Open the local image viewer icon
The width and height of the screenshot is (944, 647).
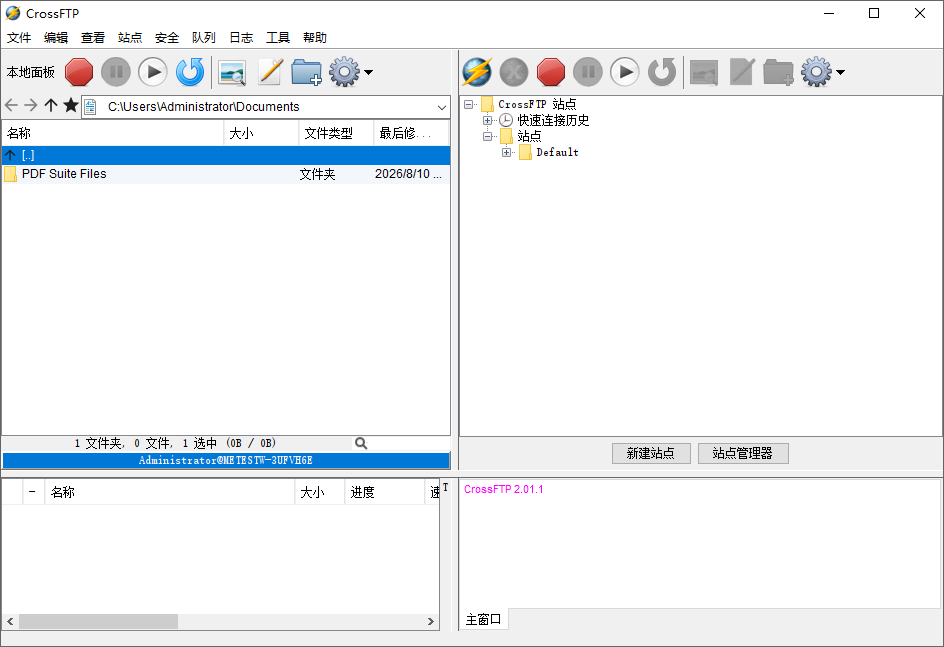pyautogui.click(x=232, y=72)
